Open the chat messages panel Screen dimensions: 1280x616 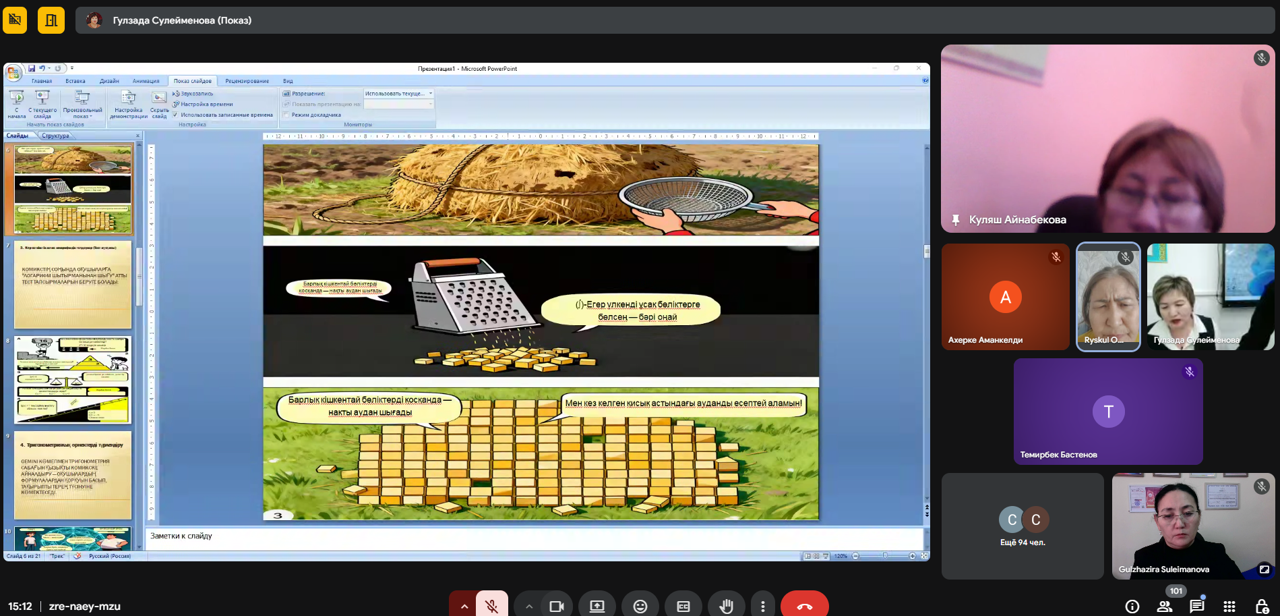click(x=1197, y=606)
